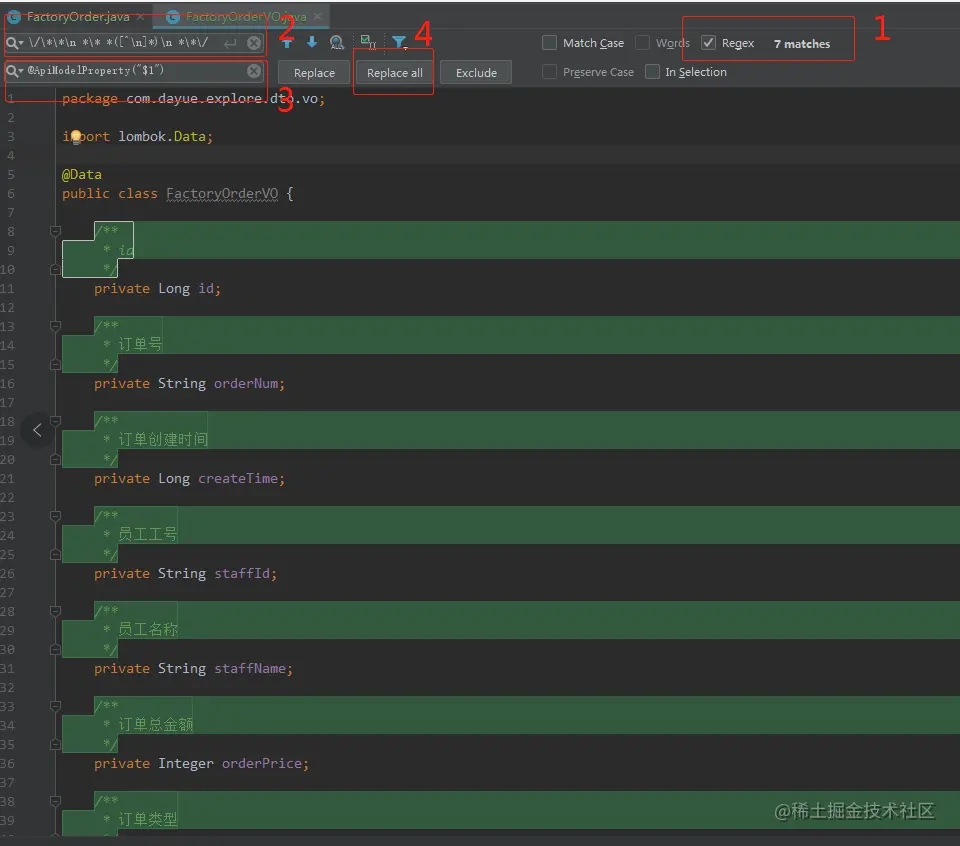Viewport: 960px width, 846px height.
Task: Clear the replacement text field
Action: point(254,71)
